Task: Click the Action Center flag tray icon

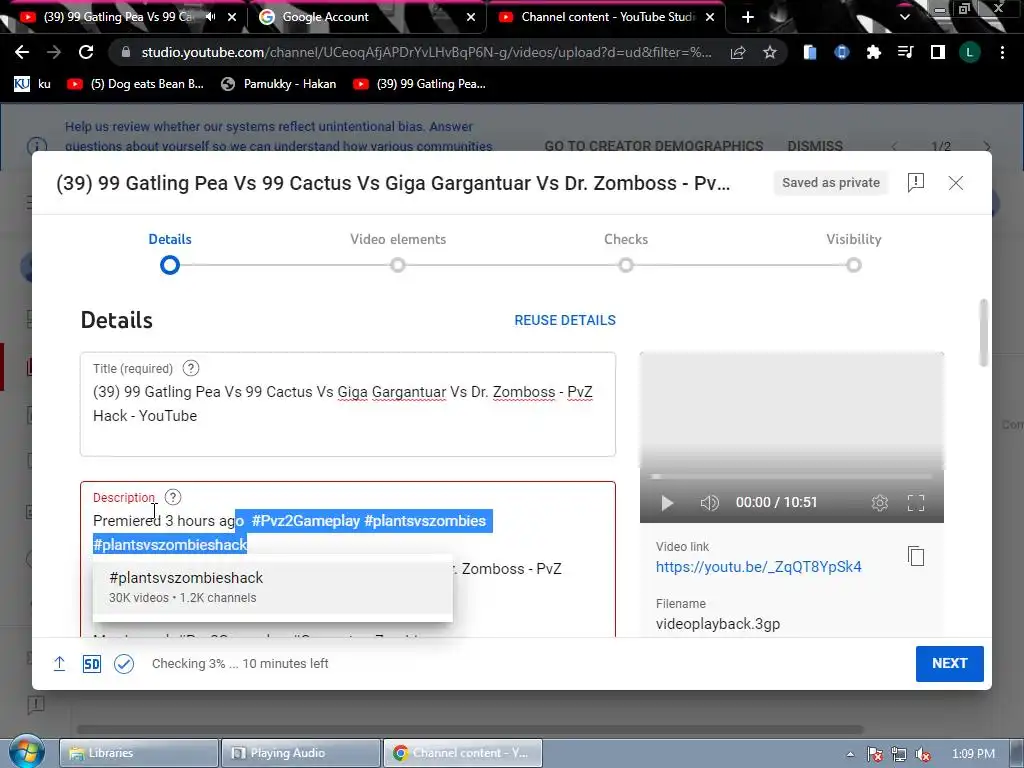Action: tap(874, 754)
